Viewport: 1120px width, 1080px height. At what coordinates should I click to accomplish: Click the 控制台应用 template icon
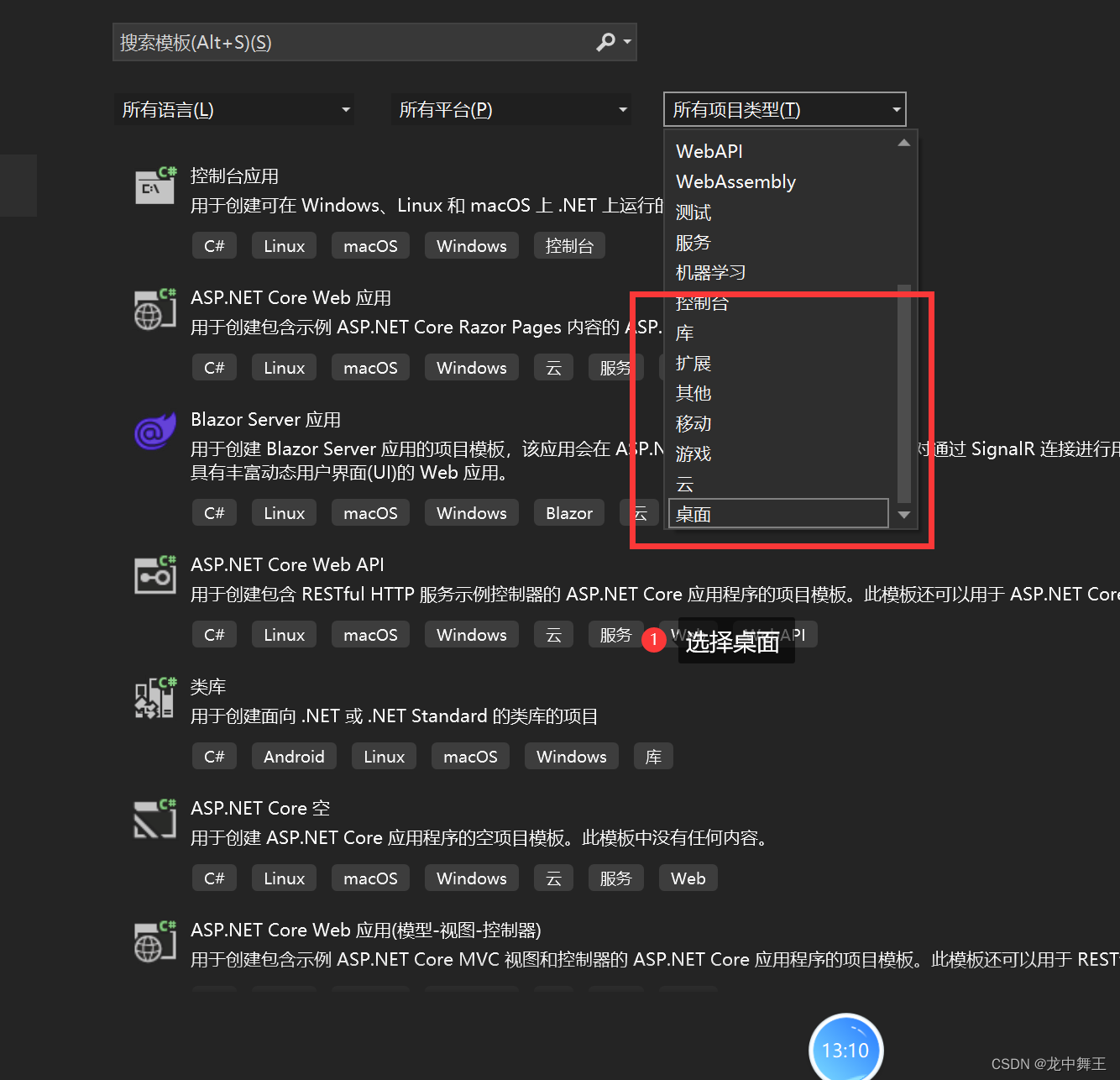(156, 186)
